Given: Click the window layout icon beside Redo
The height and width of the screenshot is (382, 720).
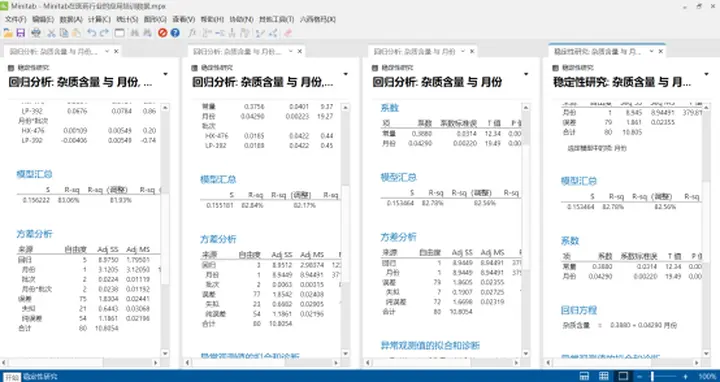Looking at the screenshot, I should click(119, 33).
